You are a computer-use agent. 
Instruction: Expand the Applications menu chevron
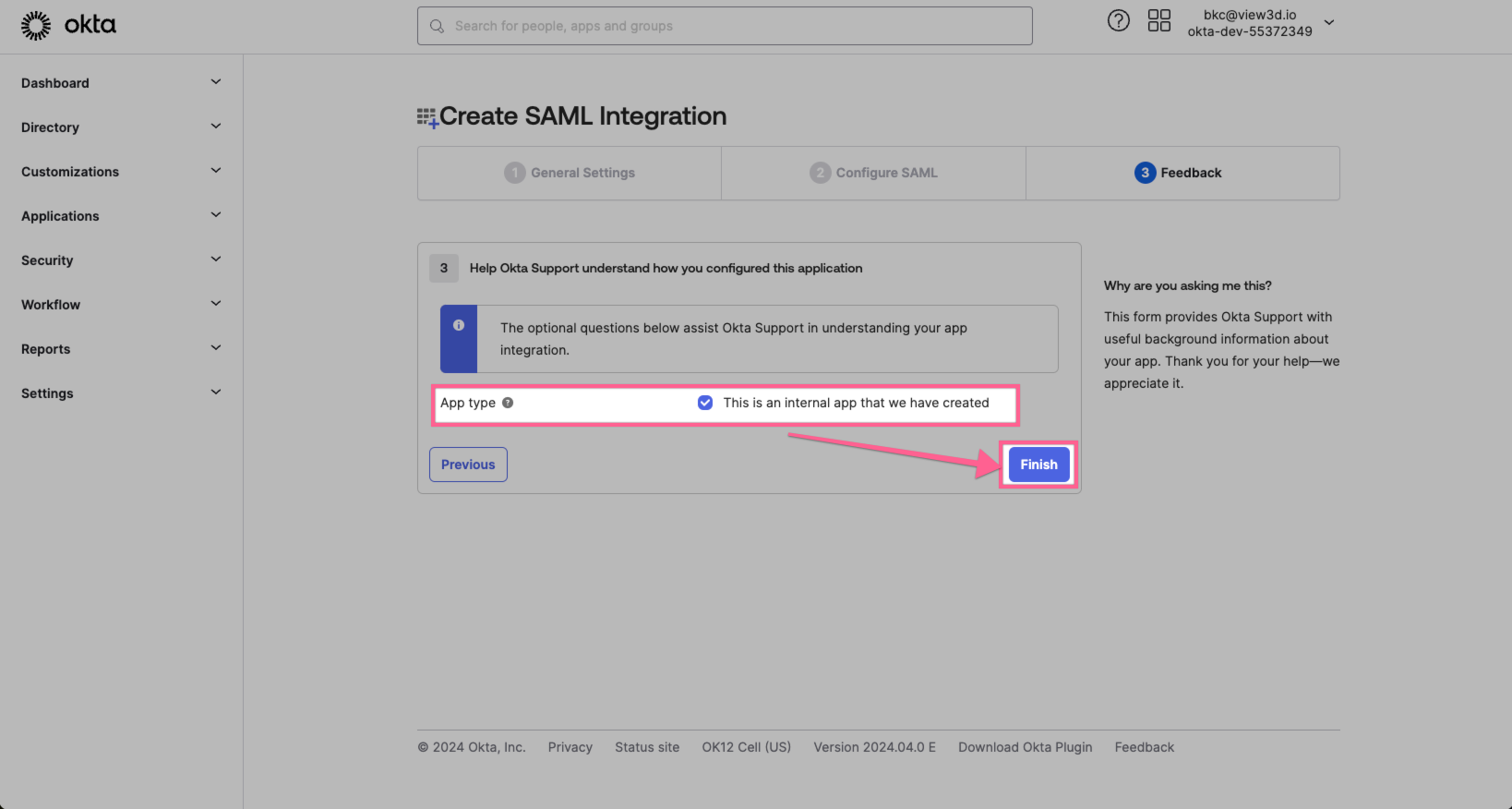pyautogui.click(x=216, y=215)
